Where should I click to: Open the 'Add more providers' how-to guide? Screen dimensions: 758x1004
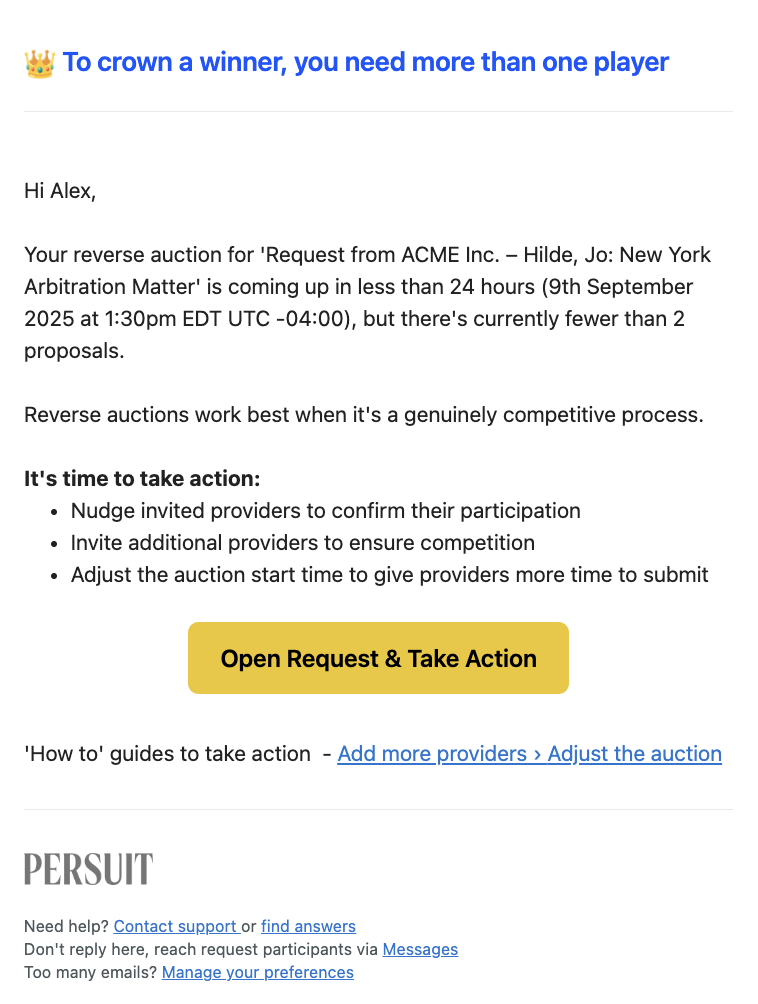pyautogui.click(x=432, y=754)
